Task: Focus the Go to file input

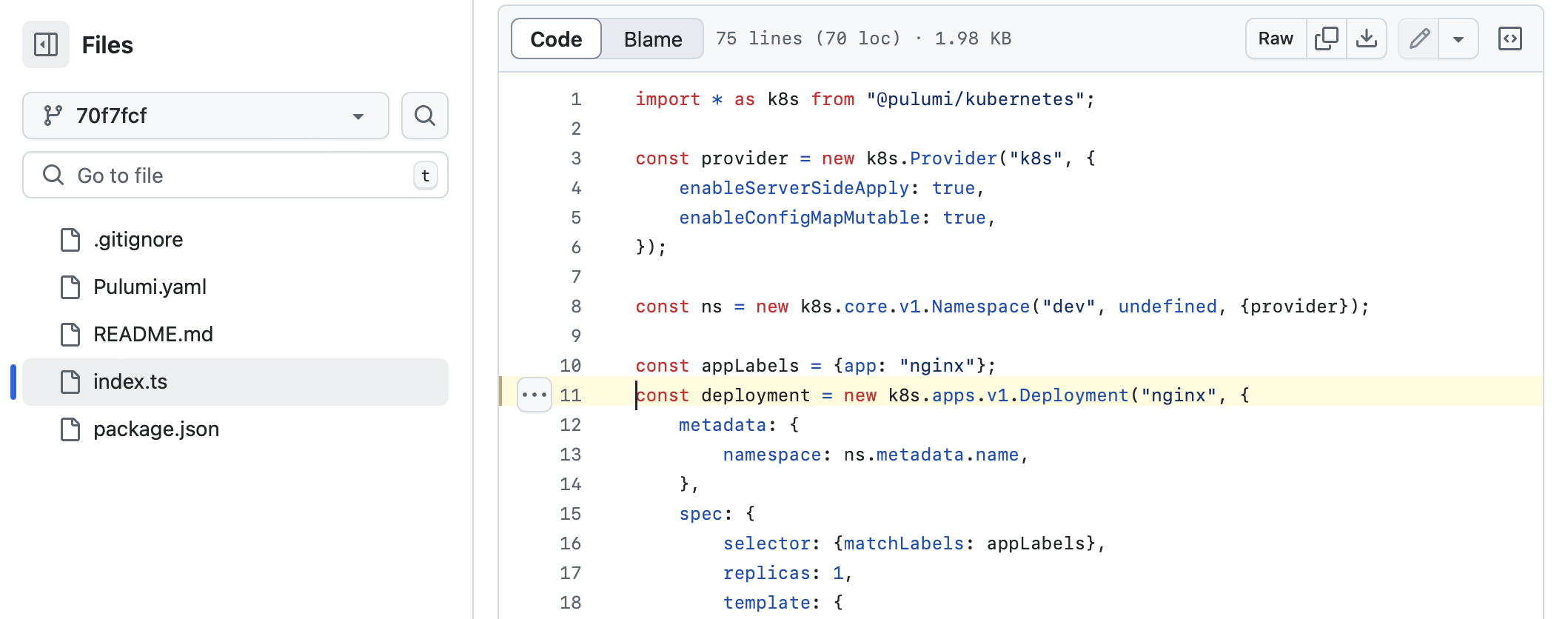Action: (x=235, y=175)
